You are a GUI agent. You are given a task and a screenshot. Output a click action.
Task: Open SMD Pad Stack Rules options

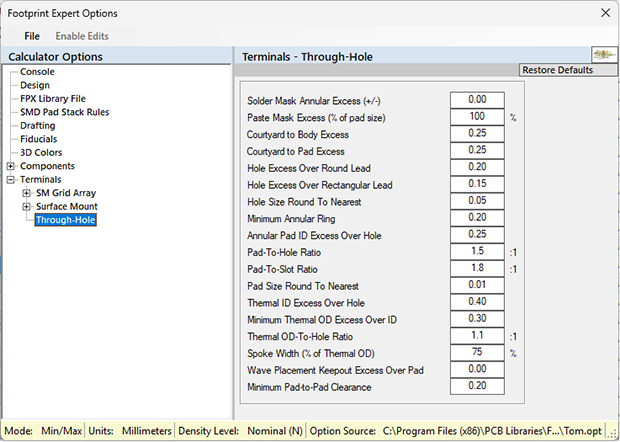point(64,112)
